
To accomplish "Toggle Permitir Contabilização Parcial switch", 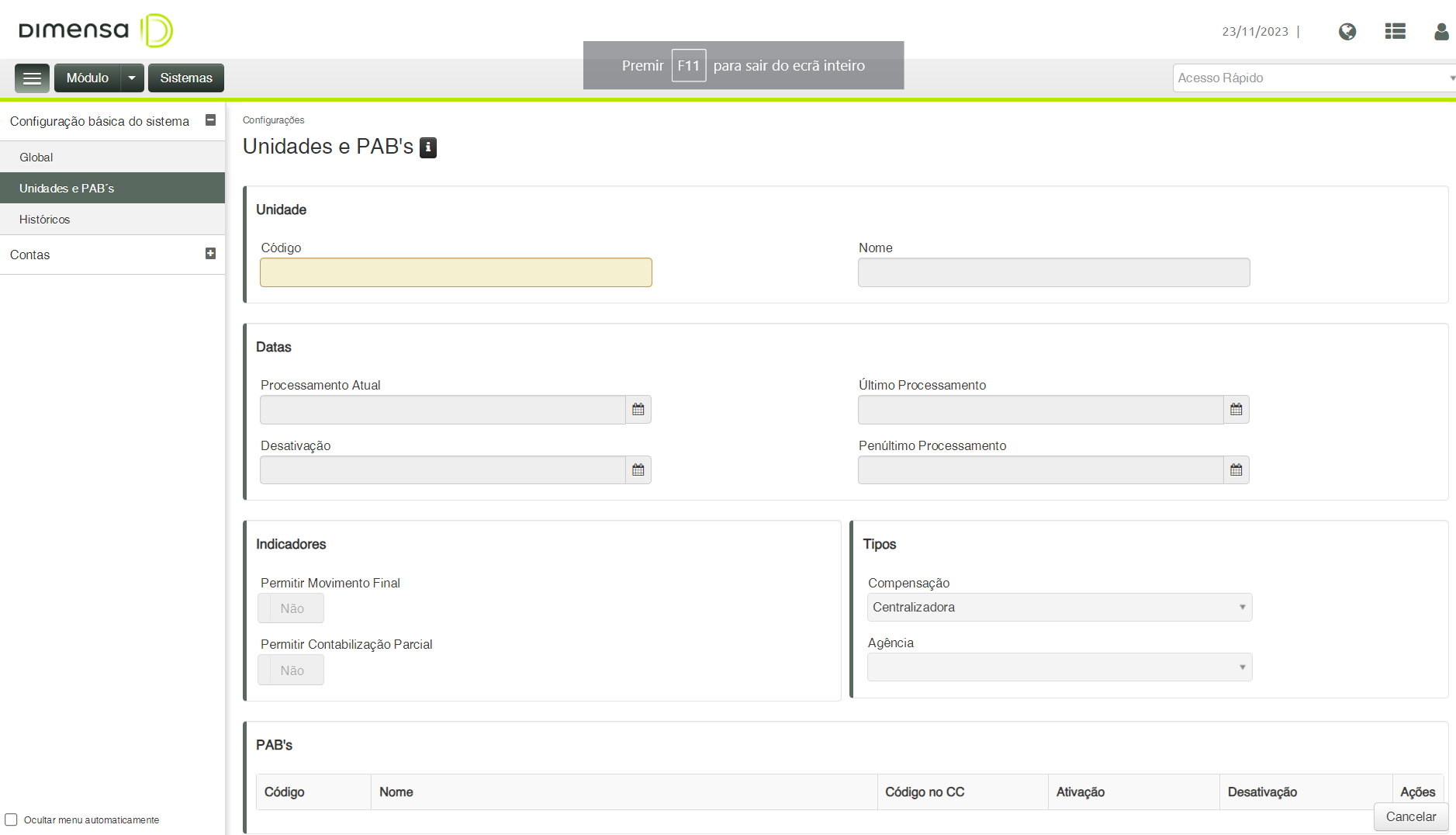I will click(x=291, y=670).
